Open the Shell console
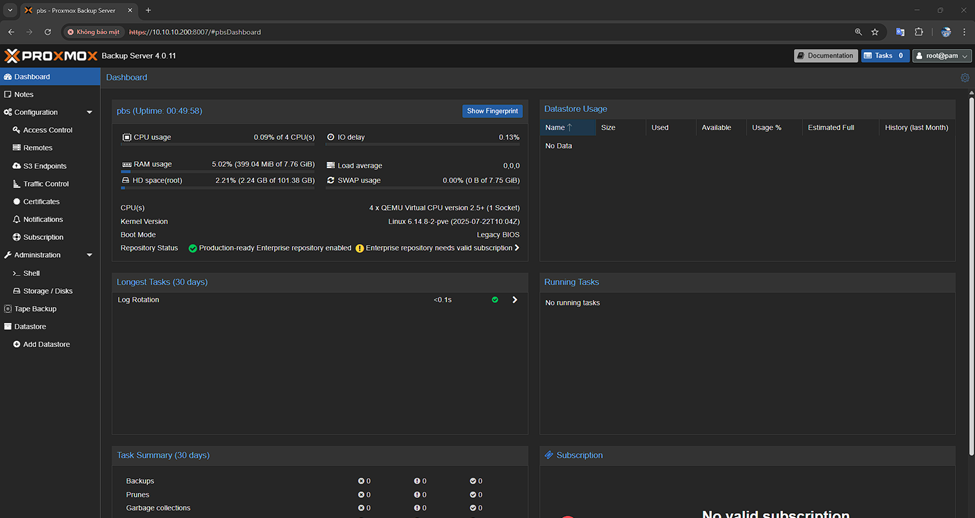The width and height of the screenshot is (975, 518). coord(31,273)
